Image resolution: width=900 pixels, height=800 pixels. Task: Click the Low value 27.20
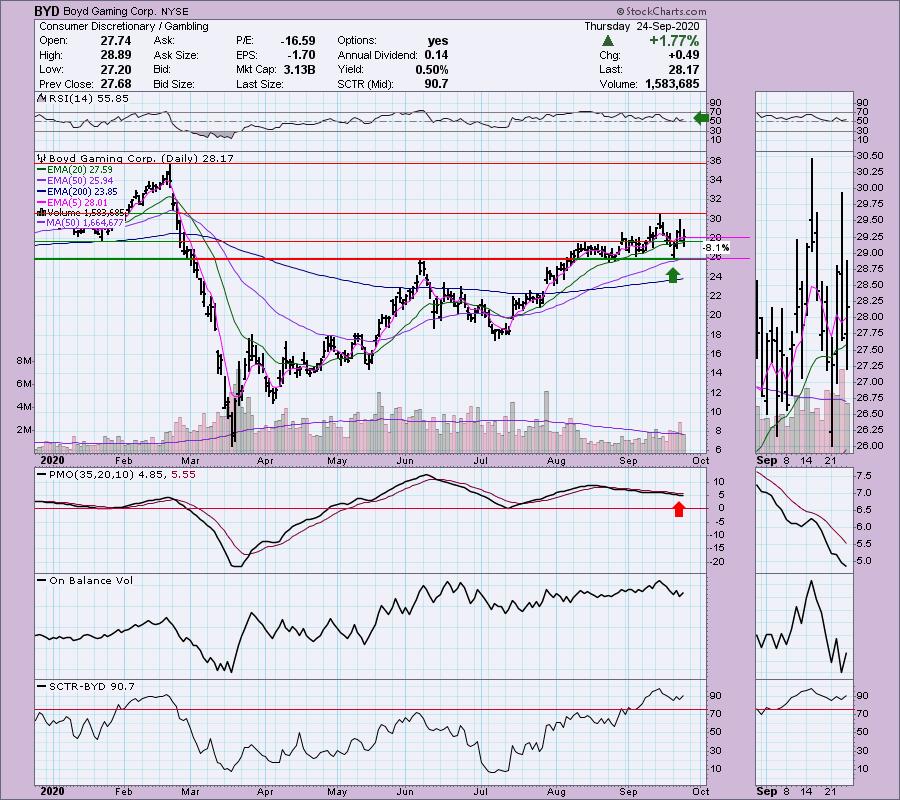coord(115,69)
